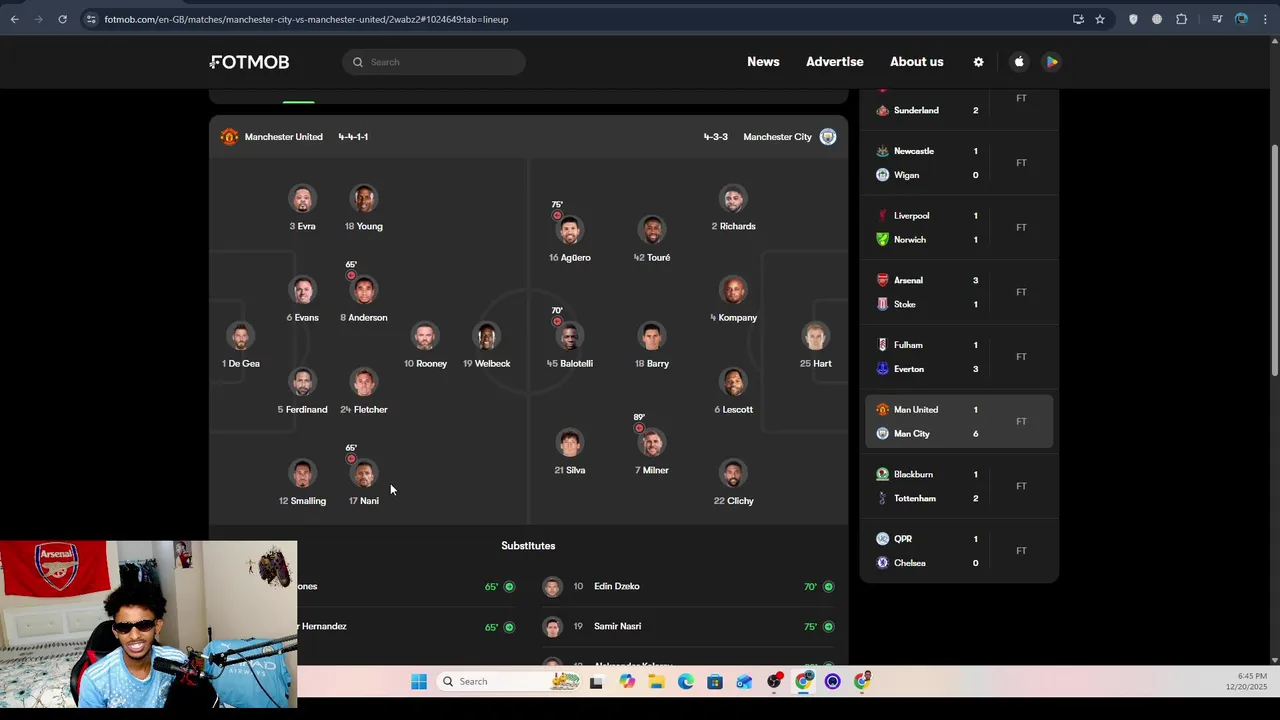This screenshot has height=720, width=1280.
Task: Click the site information icon in address bar
Action: coord(91,19)
